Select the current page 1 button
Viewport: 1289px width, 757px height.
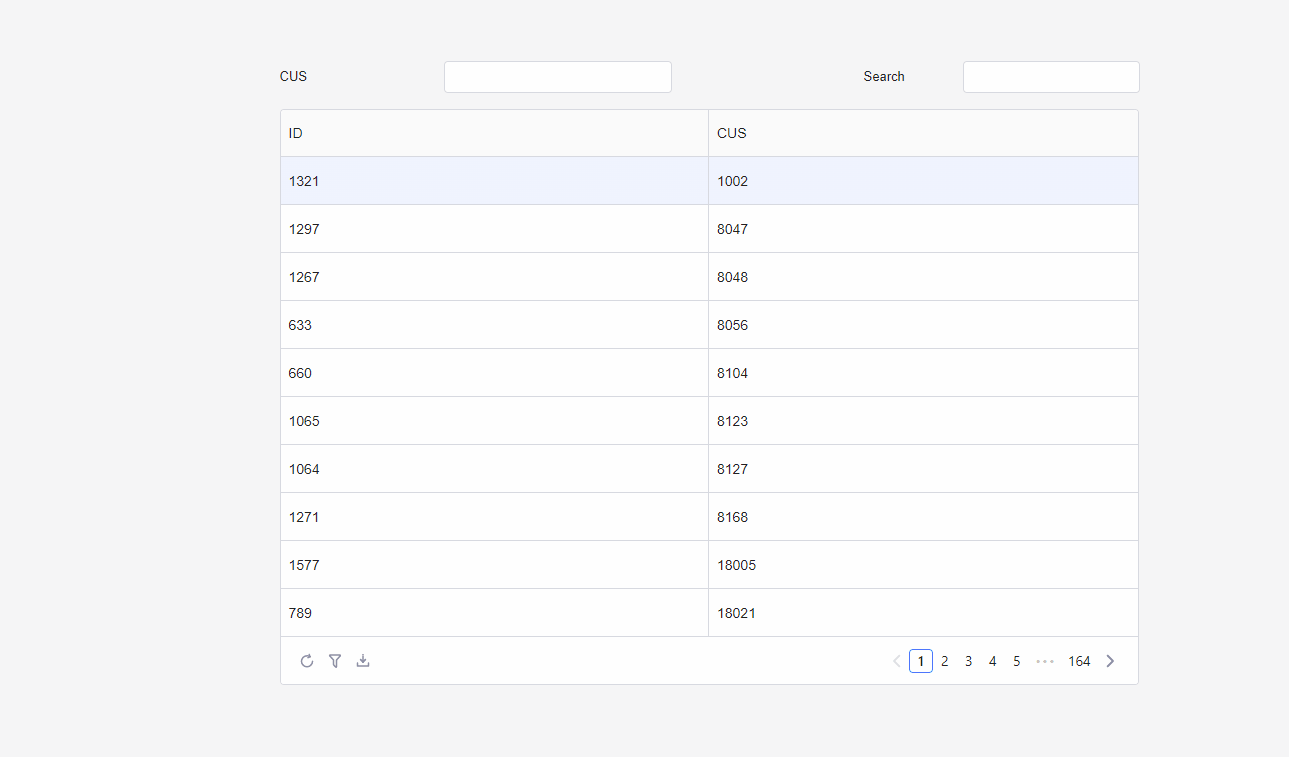click(x=920, y=661)
